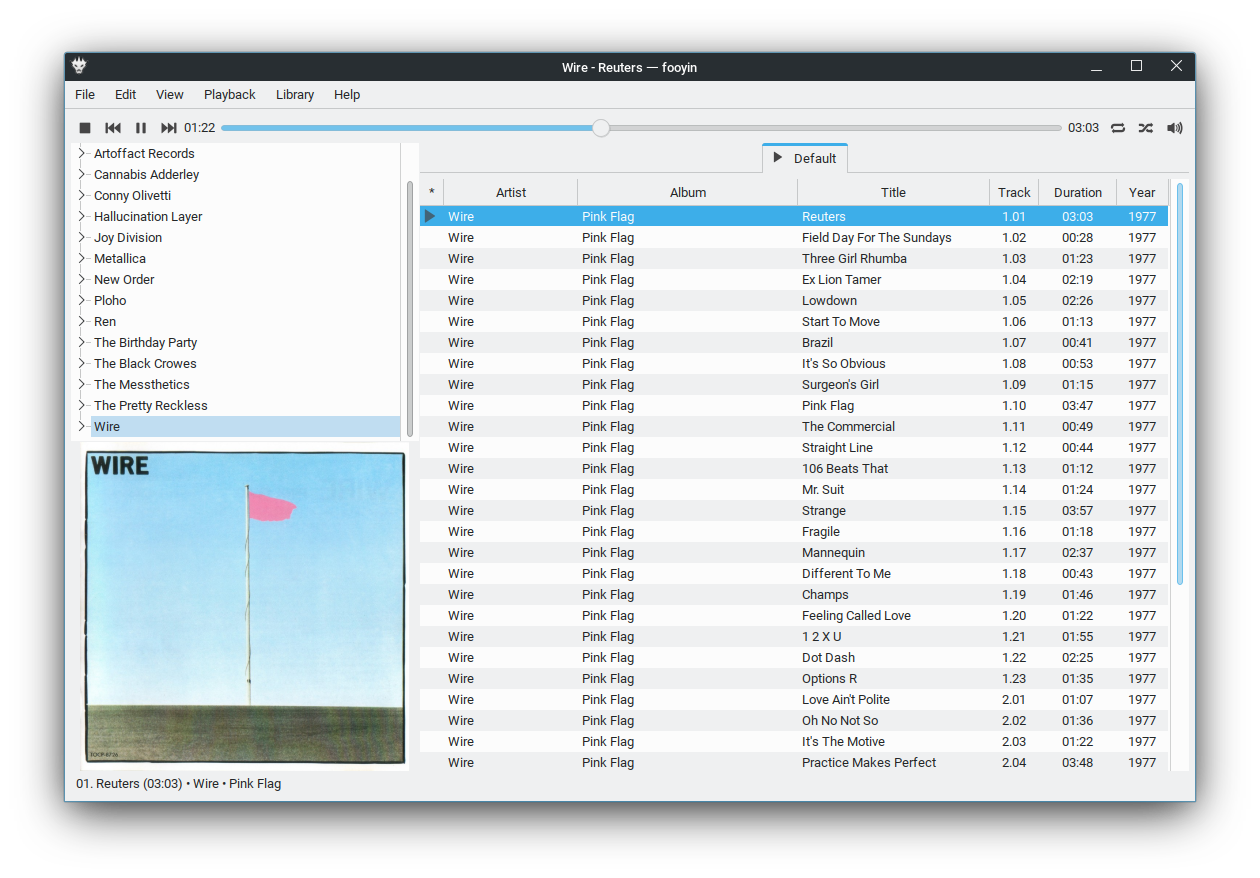Click the playing indicator arrow beside Reuters
1260x878 pixels.
(x=430, y=216)
